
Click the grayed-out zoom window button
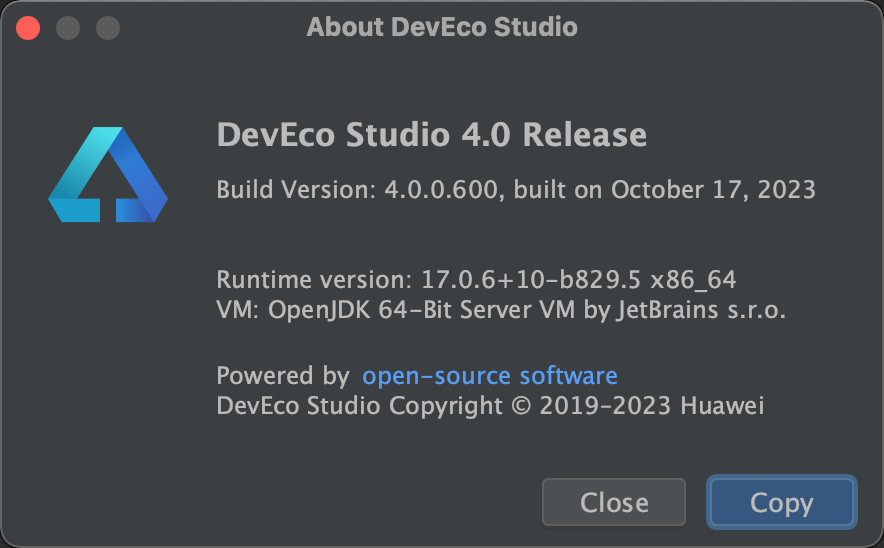108,28
